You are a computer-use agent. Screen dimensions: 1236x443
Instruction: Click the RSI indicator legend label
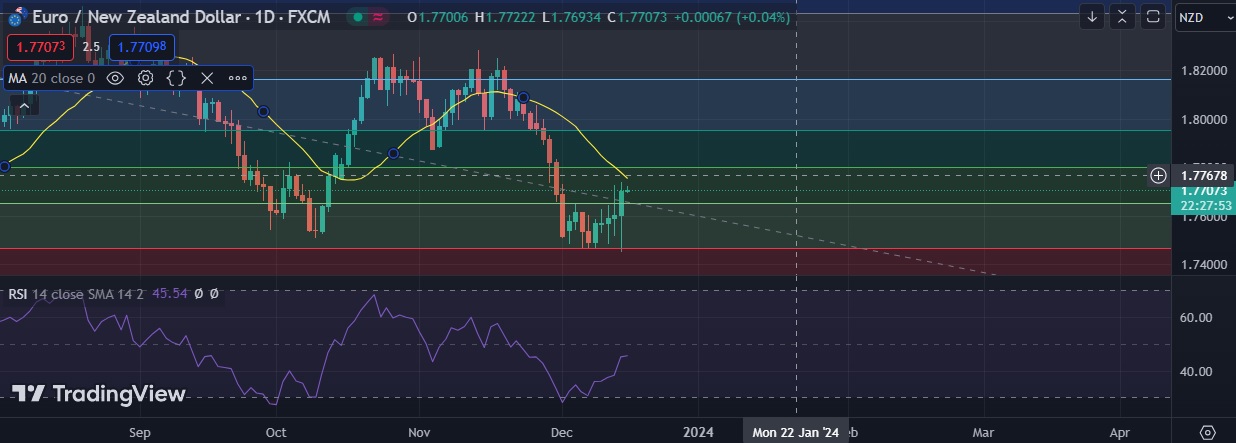point(76,294)
